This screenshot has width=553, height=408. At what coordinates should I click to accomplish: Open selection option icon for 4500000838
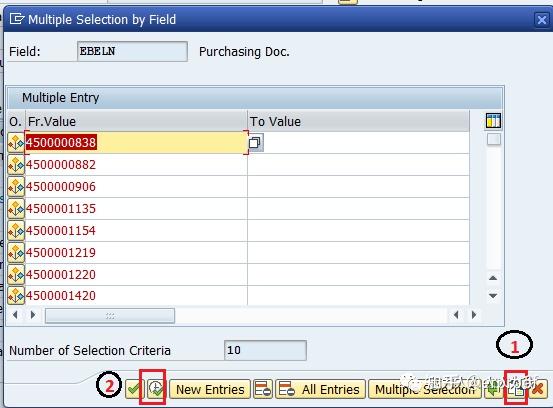tap(16, 143)
